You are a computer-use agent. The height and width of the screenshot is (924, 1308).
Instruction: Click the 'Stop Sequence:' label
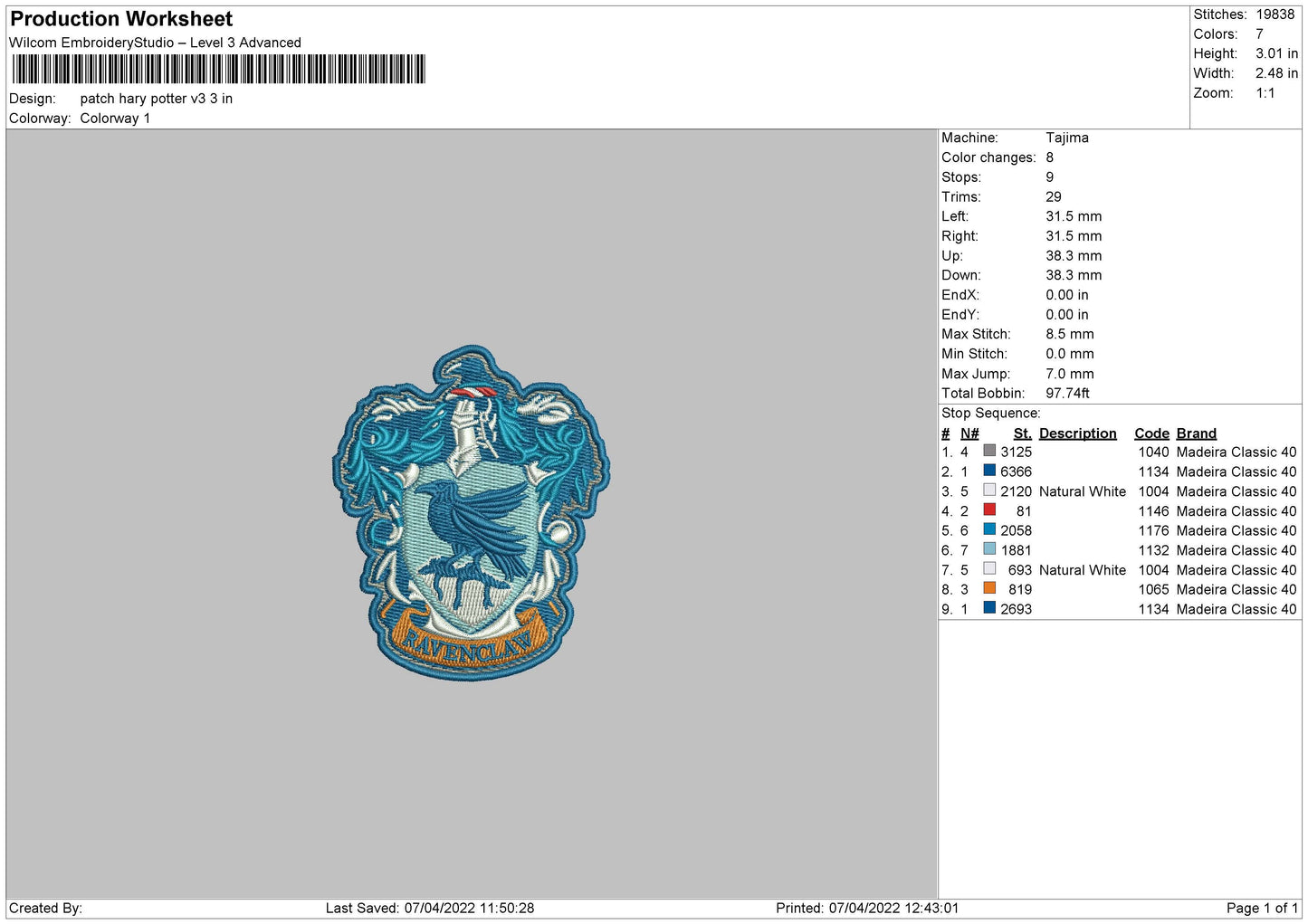click(x=991, y=414)
